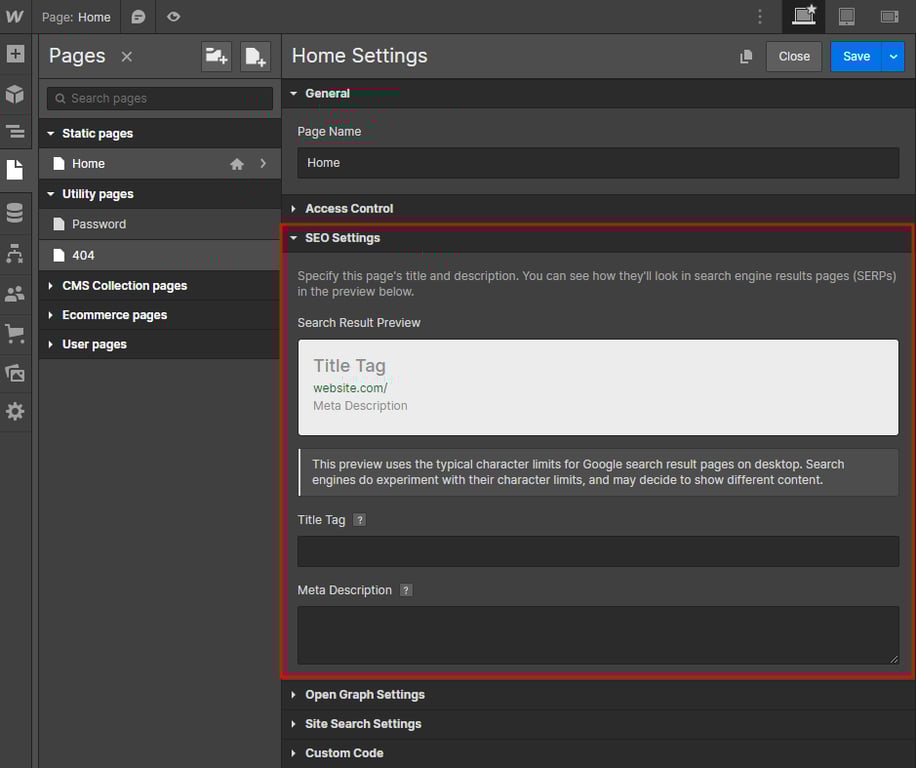Open the Add Elements panel
The width and height of the screenshot is (916, 768).
click(x=15, y=54)
